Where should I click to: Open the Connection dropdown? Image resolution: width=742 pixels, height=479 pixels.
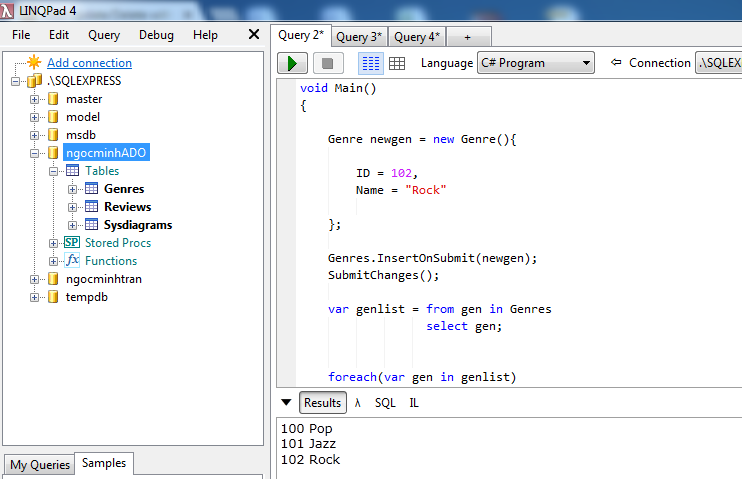coord(718,62)
